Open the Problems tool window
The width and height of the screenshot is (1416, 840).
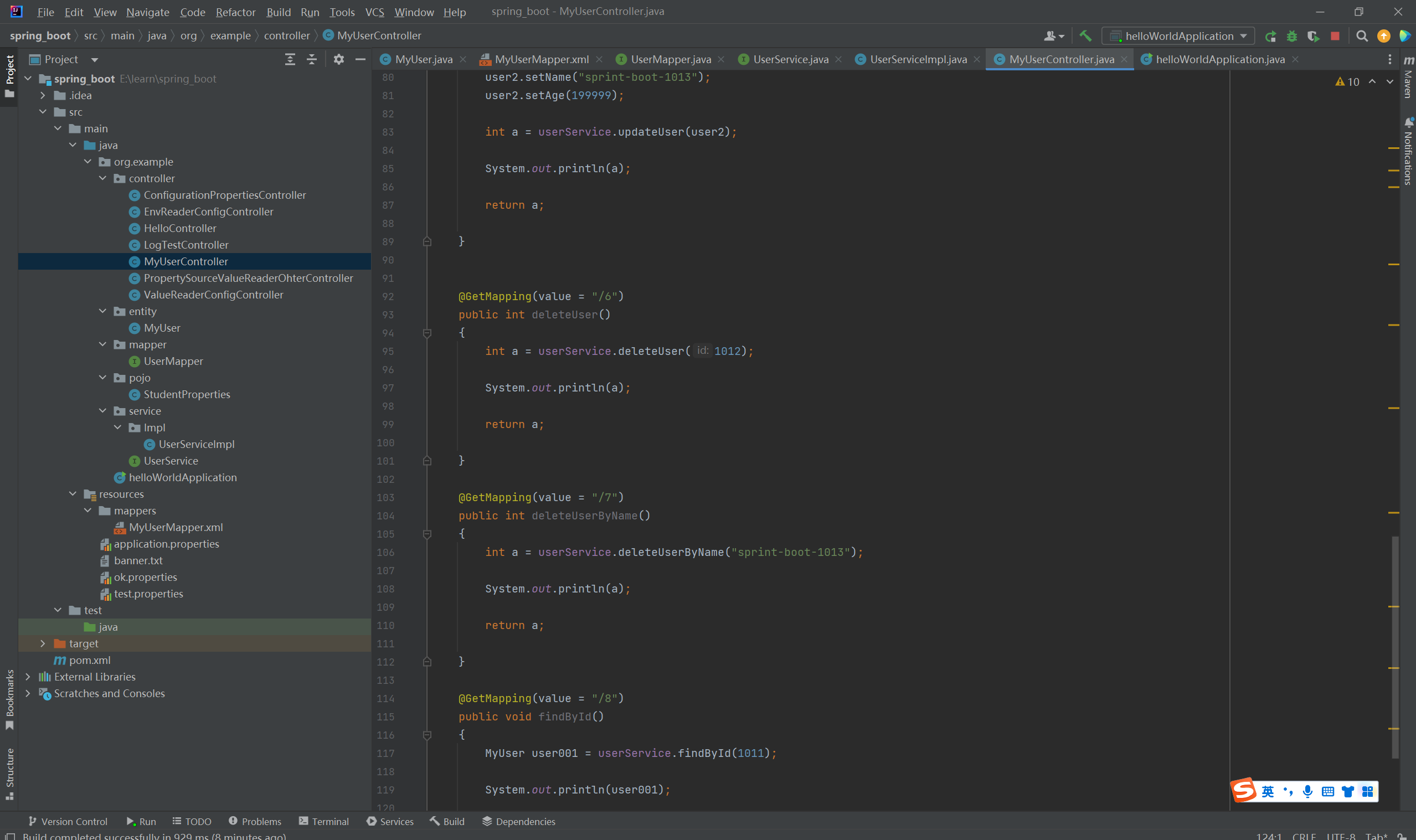[x=255, y=821]
